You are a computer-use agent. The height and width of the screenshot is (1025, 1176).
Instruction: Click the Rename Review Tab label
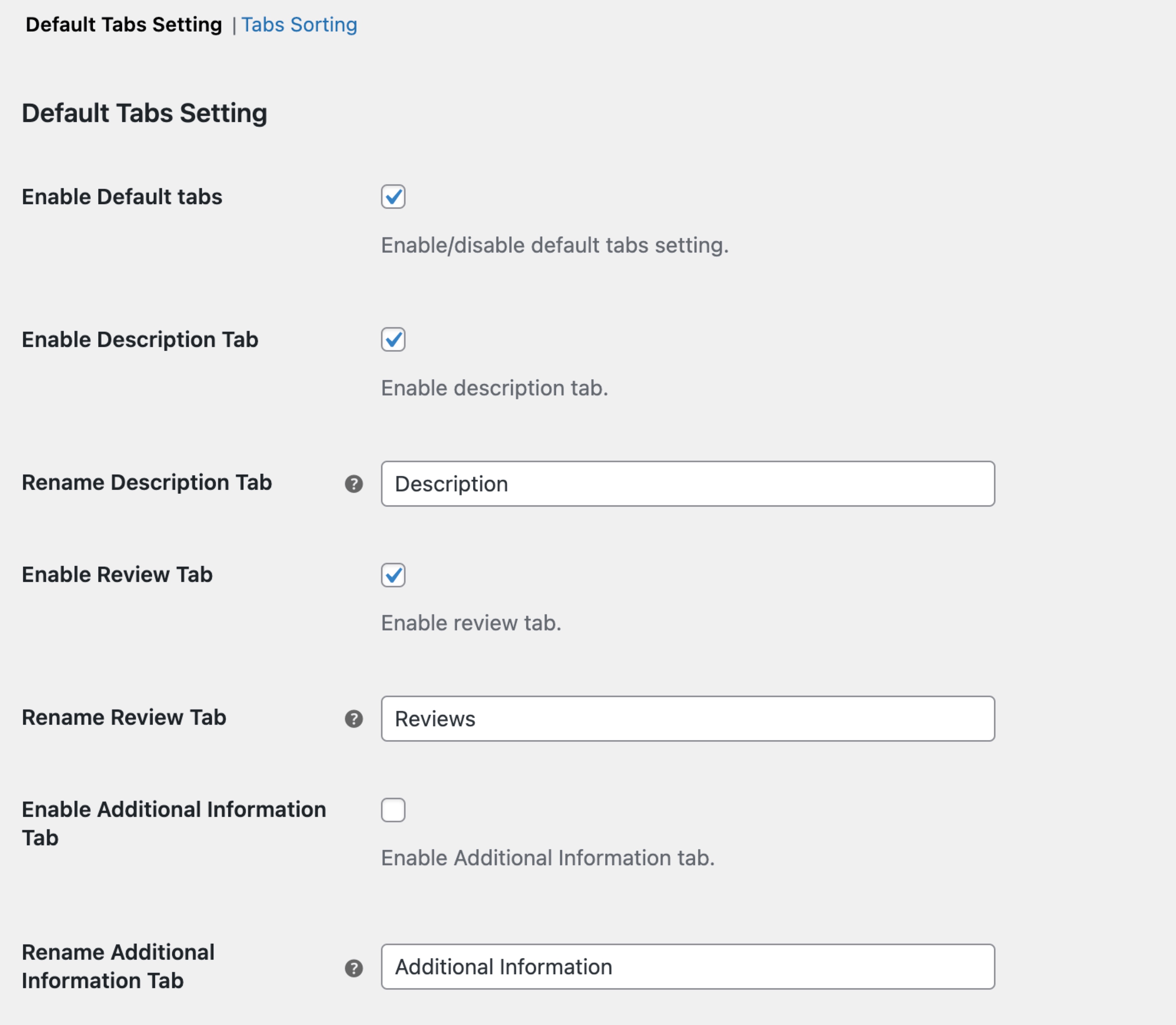[124, 718]
